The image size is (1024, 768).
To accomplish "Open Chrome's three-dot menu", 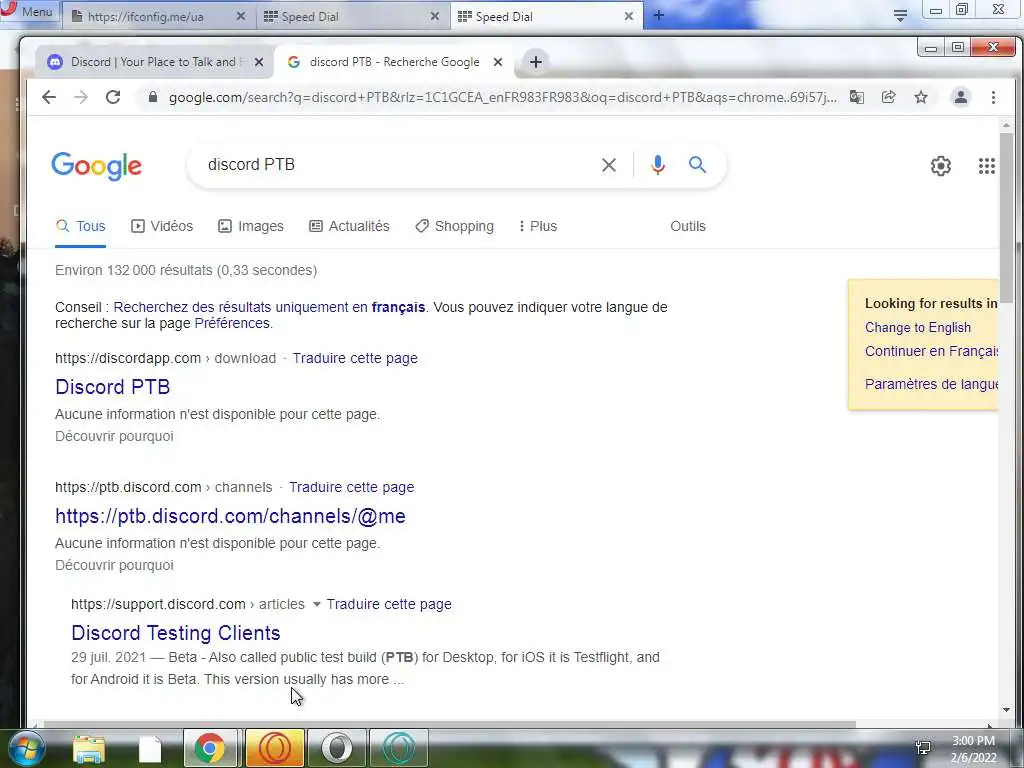I will (x=993, y=97).
